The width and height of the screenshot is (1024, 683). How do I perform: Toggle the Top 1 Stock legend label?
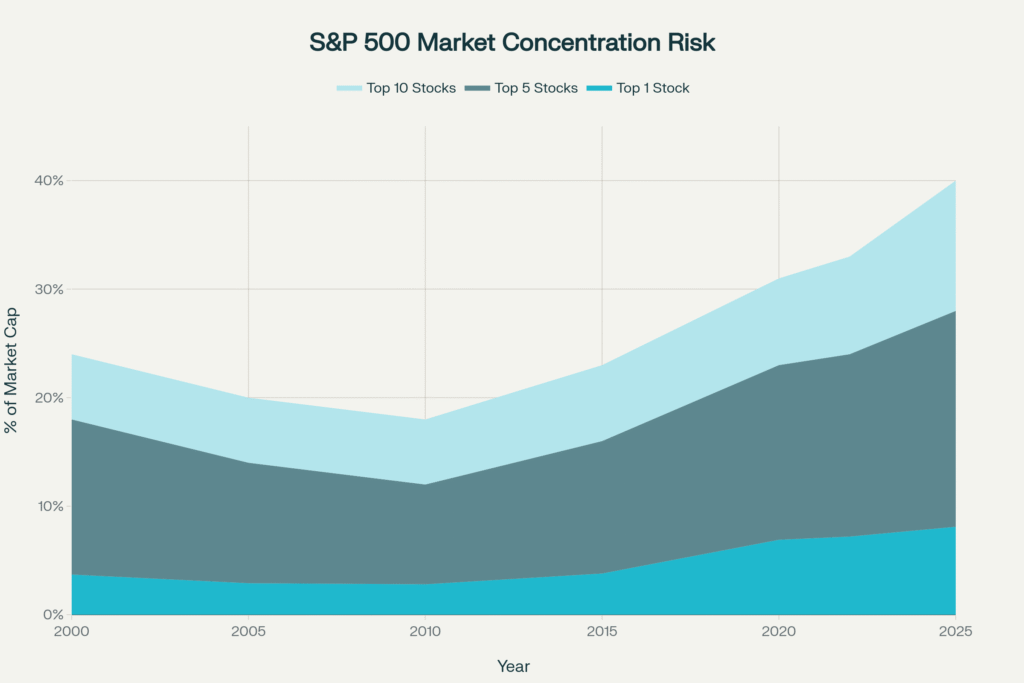[x=653, y=88]
